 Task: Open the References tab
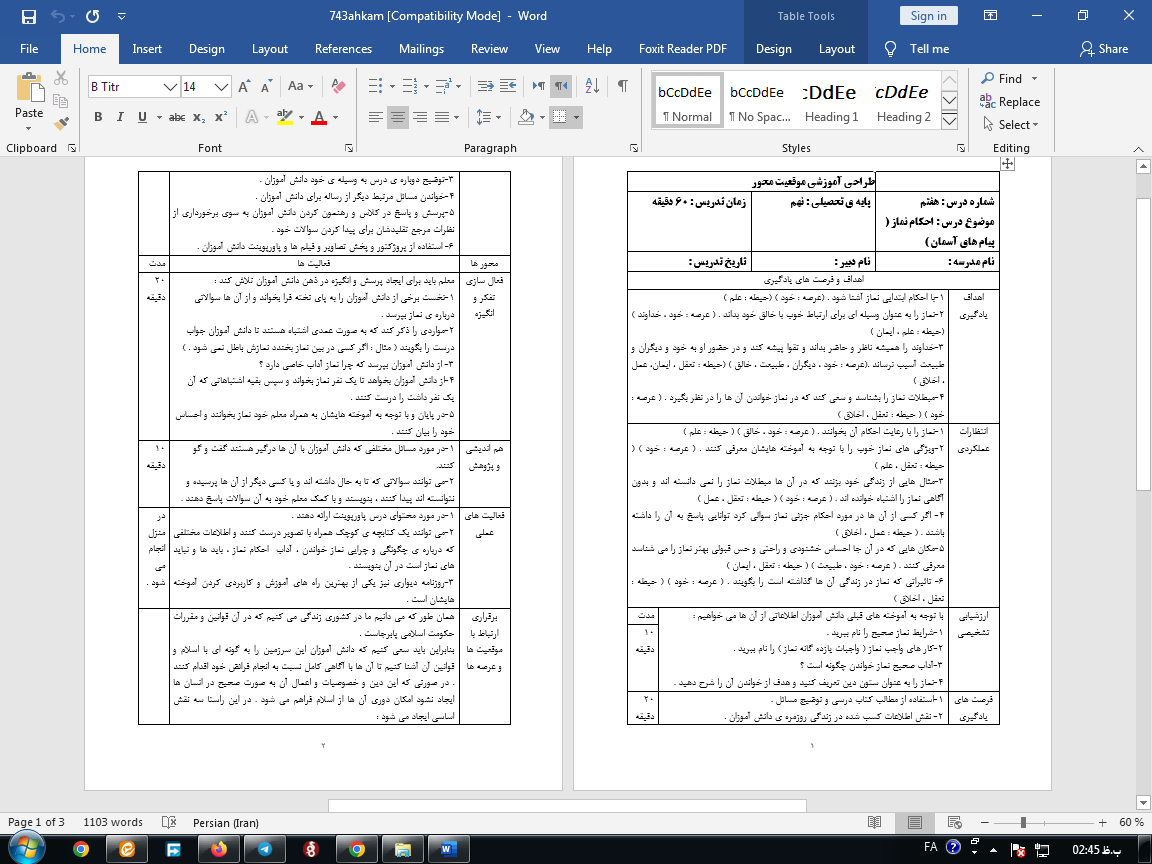tap(343, 49)
